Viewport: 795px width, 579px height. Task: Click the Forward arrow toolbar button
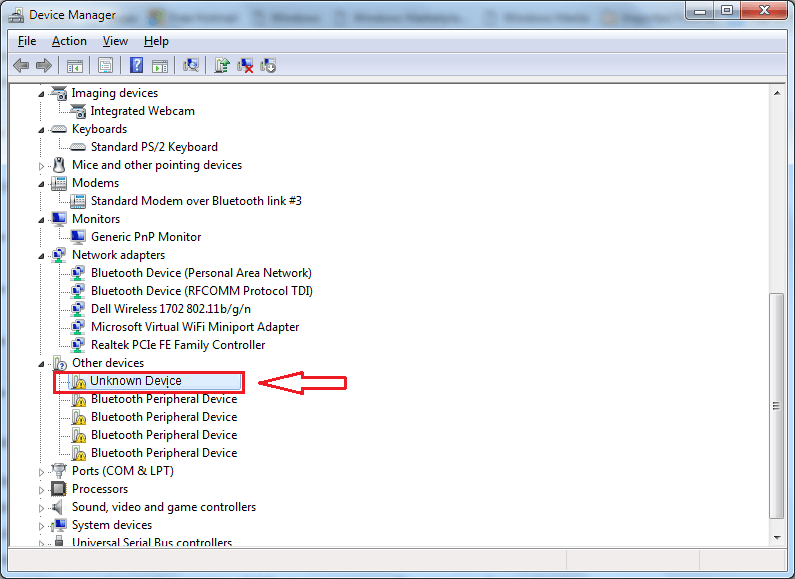pos(44,65)
